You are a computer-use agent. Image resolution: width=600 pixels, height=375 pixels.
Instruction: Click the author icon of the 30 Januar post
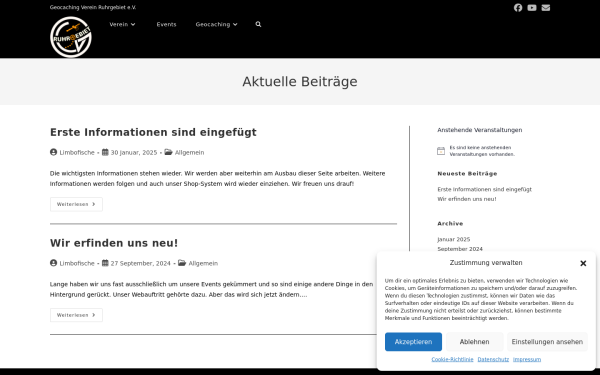(53, 152)
